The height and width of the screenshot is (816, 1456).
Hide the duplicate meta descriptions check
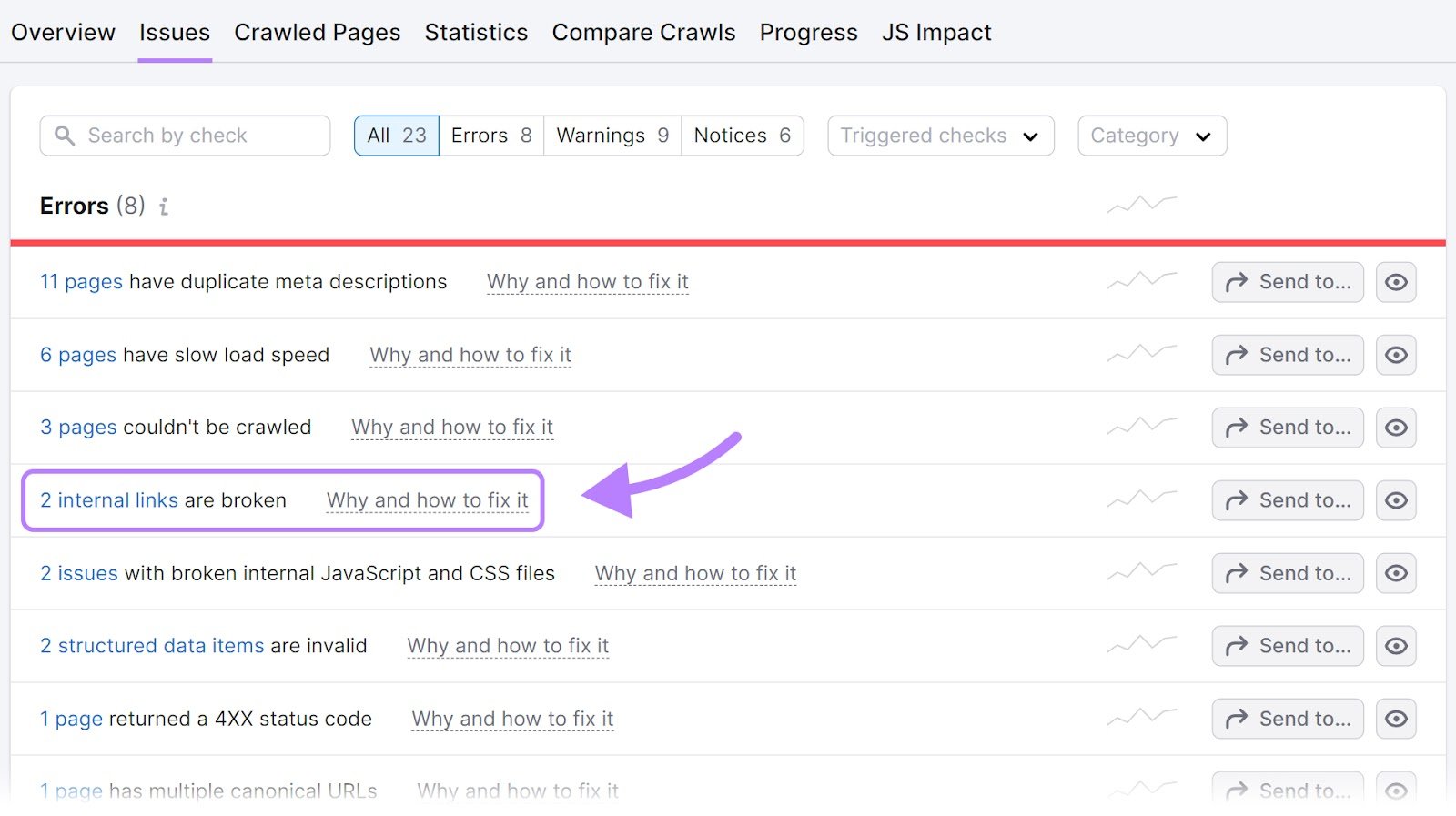(1396, 282)
